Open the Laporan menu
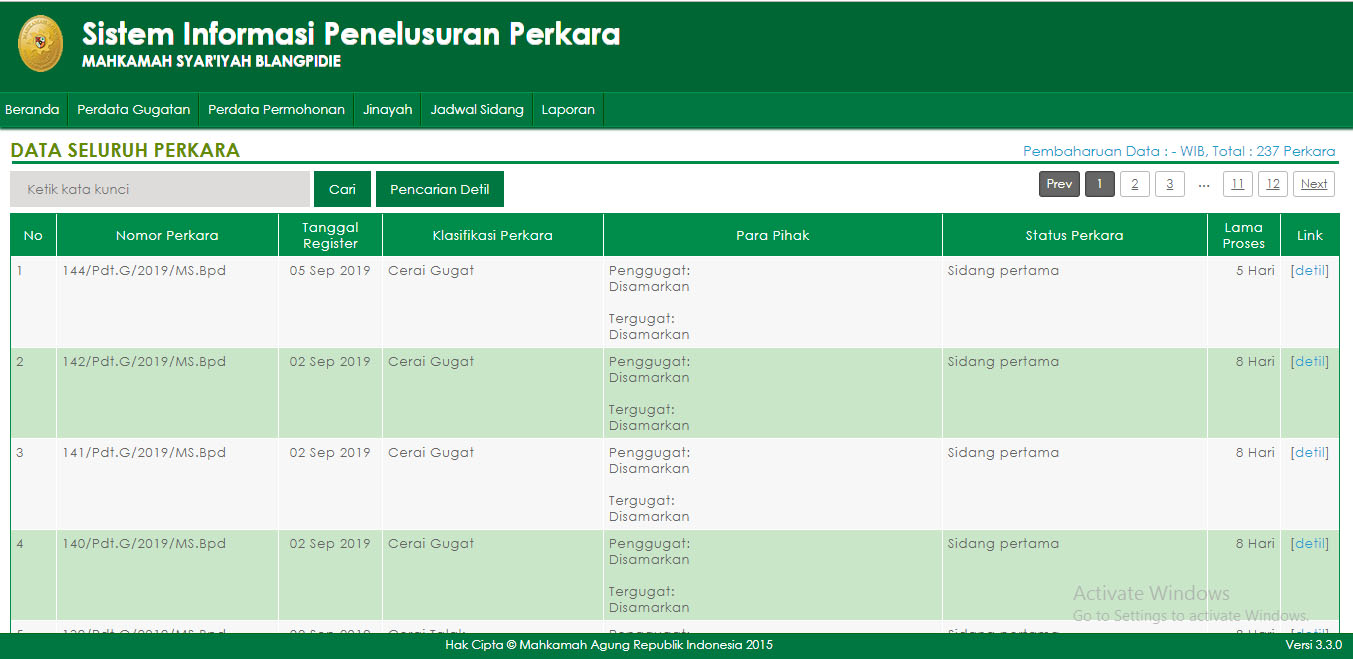Image resolution: width=1353 pixels, height=659 pixels. [568, 109]
